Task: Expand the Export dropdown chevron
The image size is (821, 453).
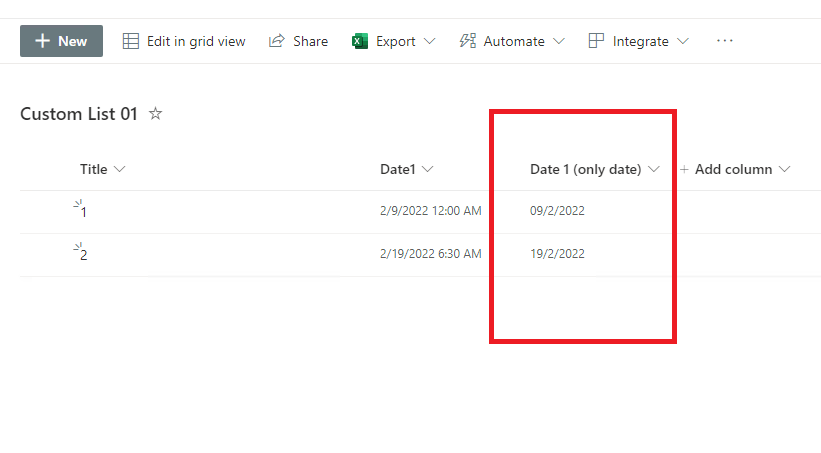Action: pos(429,41)
